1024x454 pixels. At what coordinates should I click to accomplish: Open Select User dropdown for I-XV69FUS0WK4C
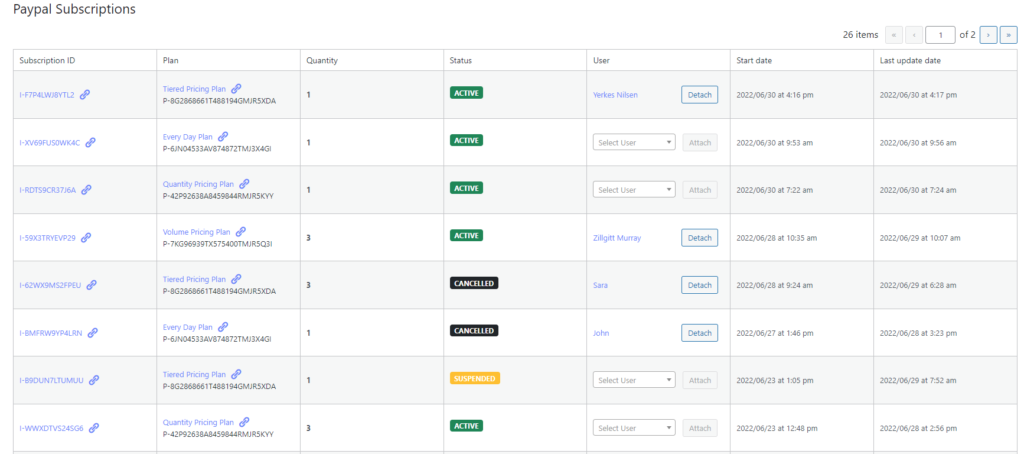[x=634, y=142]
